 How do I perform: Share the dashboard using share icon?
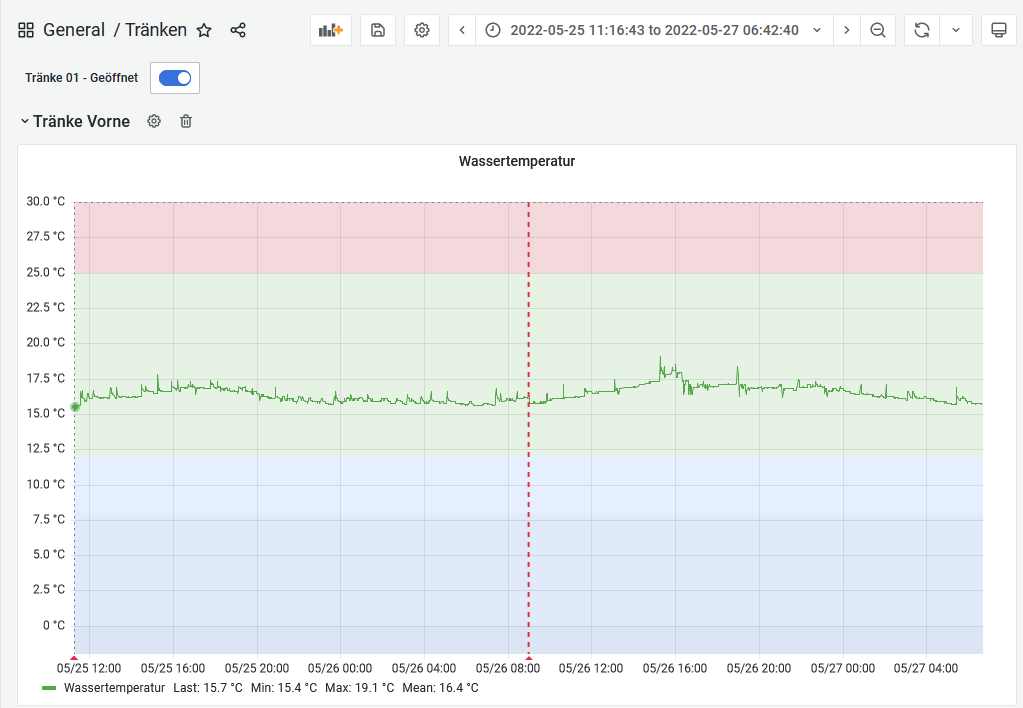238,30
